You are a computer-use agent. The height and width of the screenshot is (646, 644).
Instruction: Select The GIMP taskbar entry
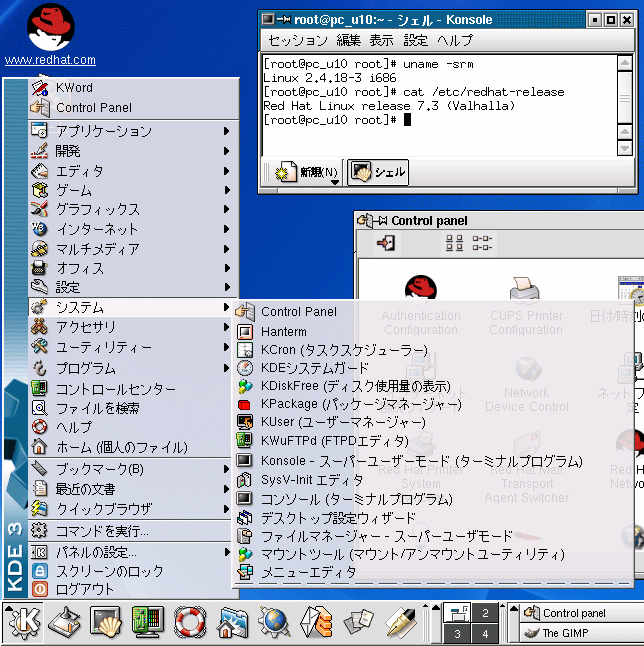click(x=581, y=633)
